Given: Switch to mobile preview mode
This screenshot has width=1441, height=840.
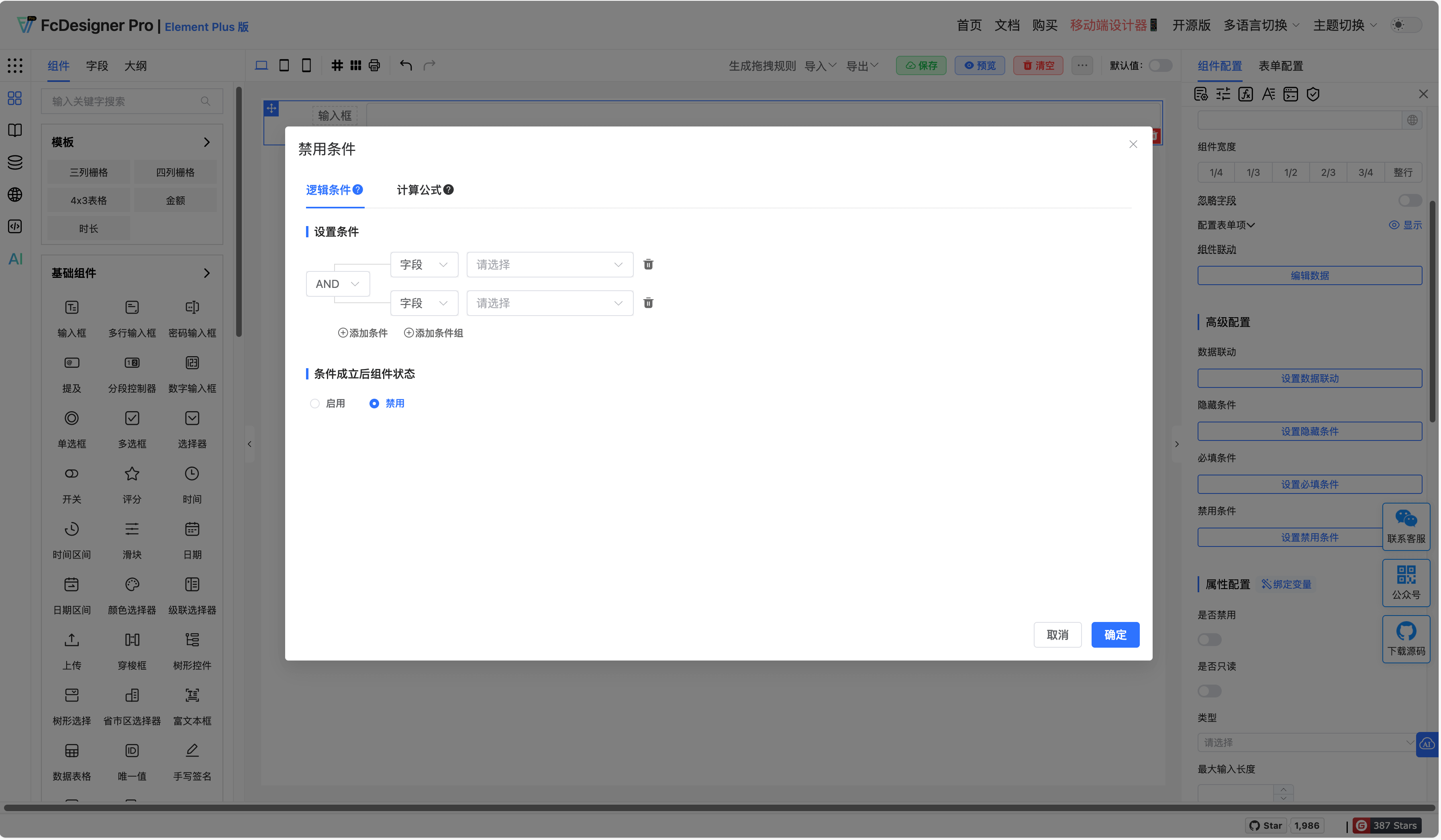Looking at the screenshot, I should pyautogui.click(x=306, y=65).
